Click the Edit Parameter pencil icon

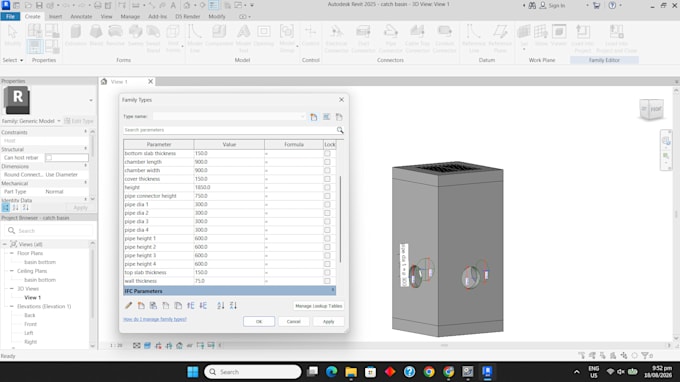[129, 306]
